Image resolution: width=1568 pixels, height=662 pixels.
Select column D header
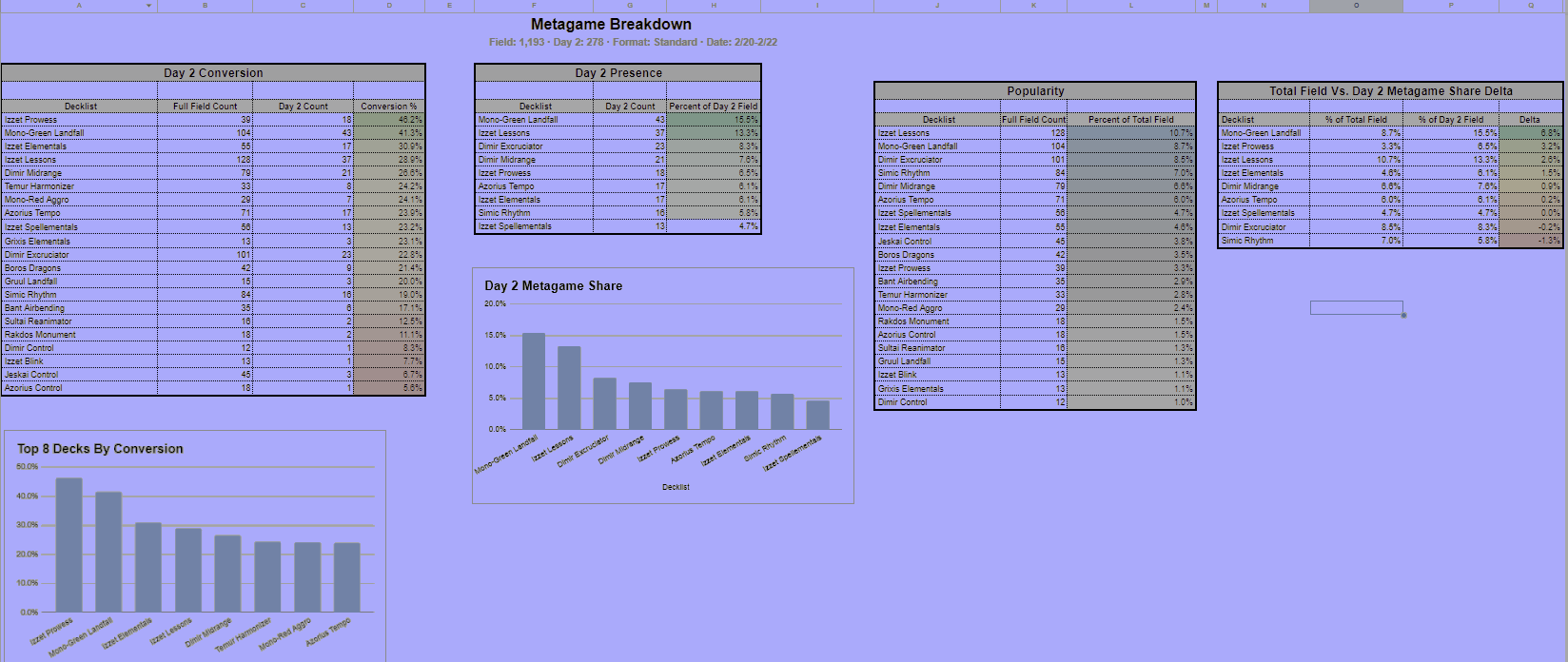pyautogui.click(x=389, y=6)
